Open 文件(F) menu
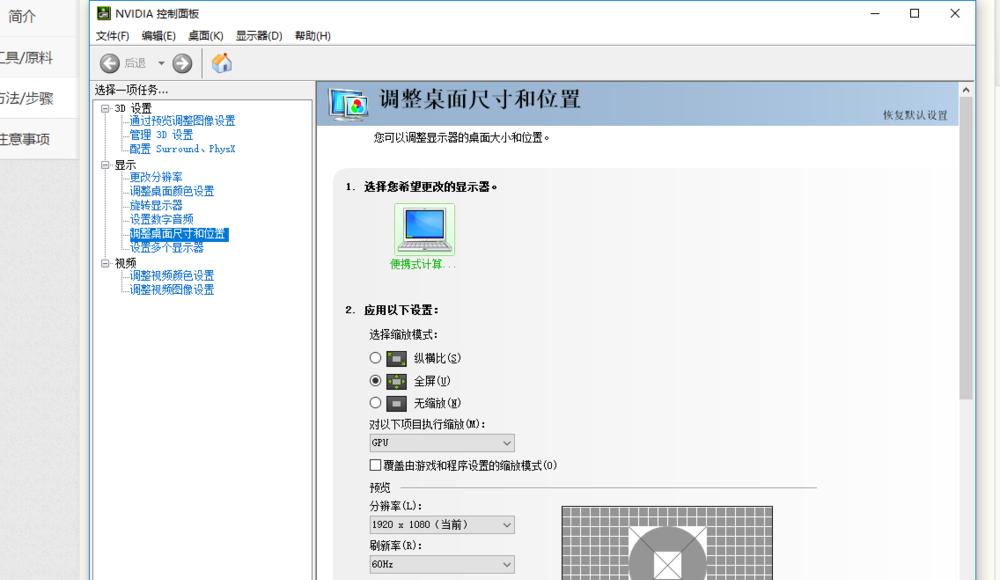The image size is (1000, 580). point(112,36)
